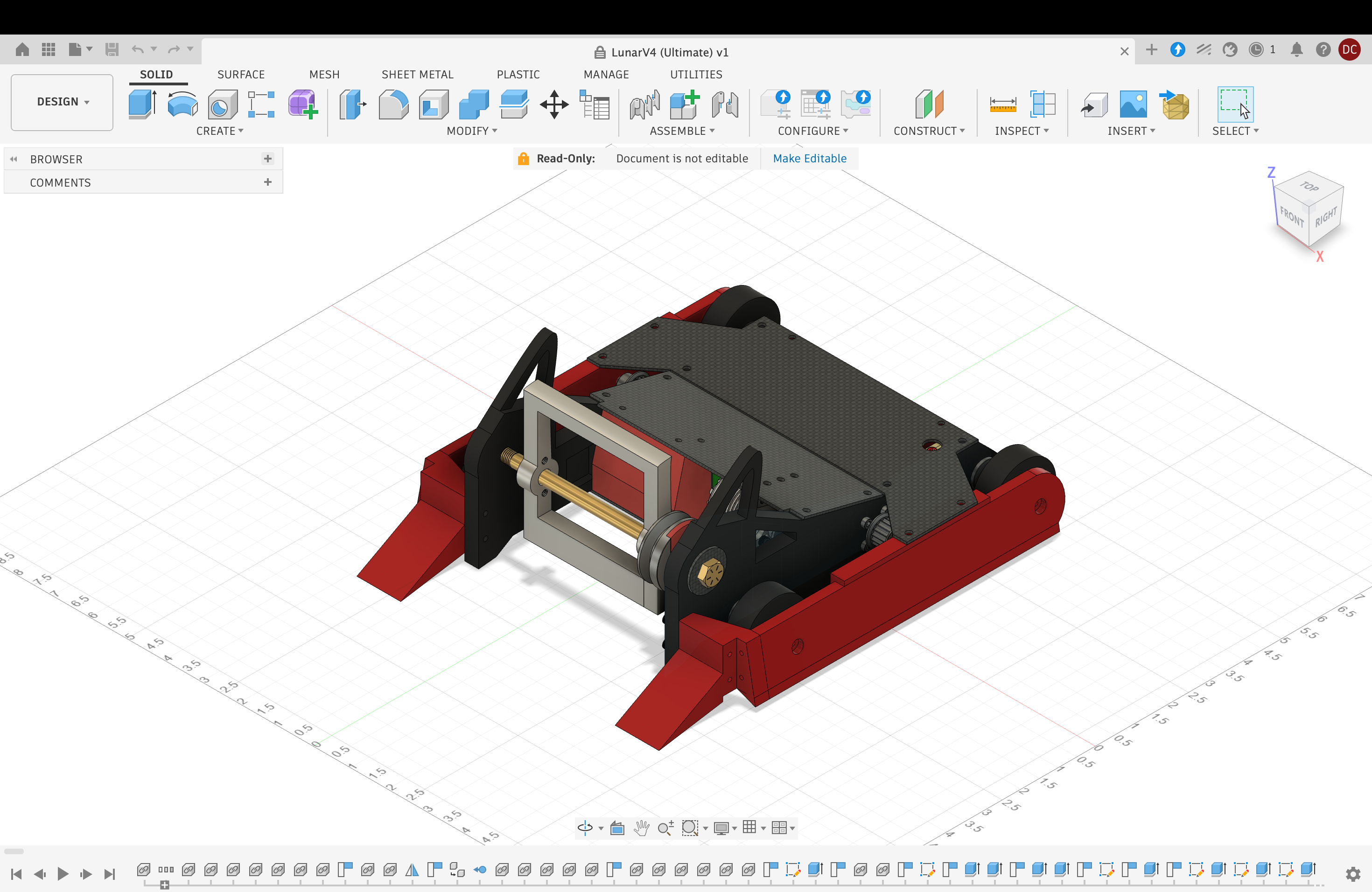Switch to the UTILITIES tab

tap(696, 74)
